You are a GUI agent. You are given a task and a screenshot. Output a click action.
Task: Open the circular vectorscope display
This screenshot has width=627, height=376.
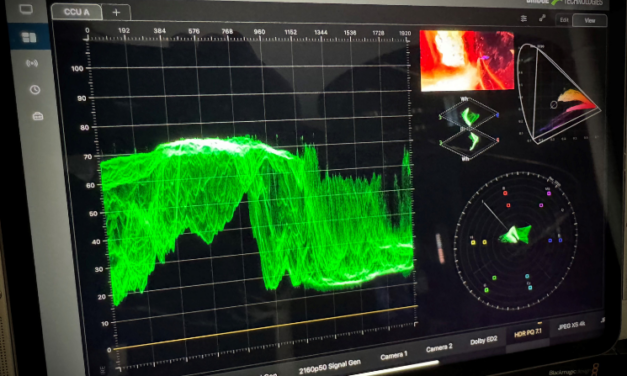tap(516, 241)
